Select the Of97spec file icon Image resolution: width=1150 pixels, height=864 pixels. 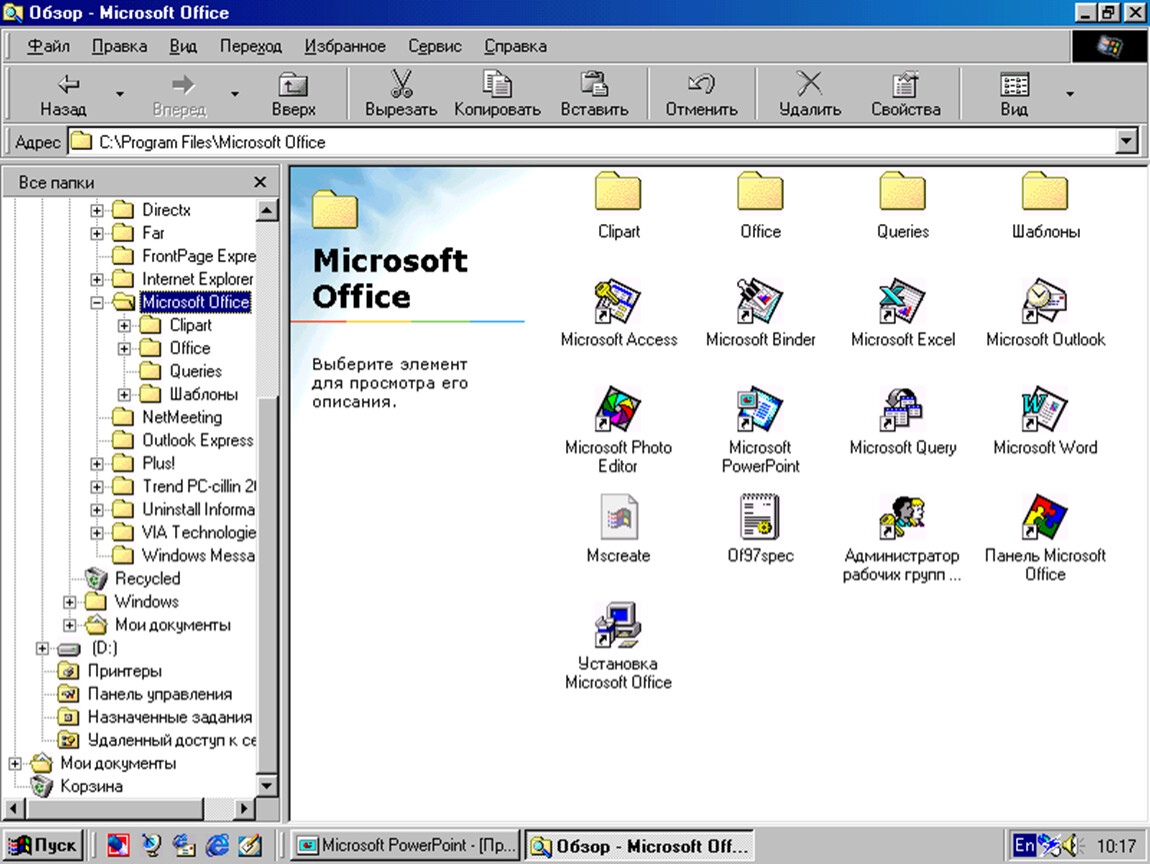pyautogui.click(x=760, y=517)
